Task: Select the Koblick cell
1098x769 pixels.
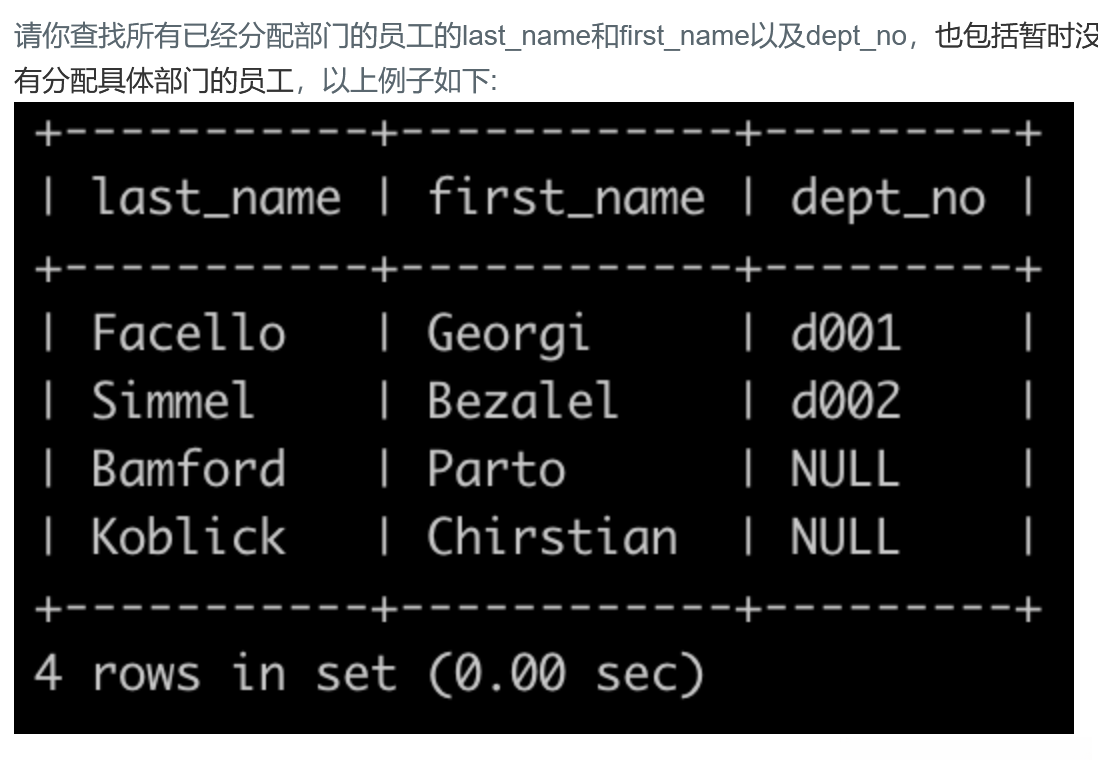Action: [x=189, y=536]
